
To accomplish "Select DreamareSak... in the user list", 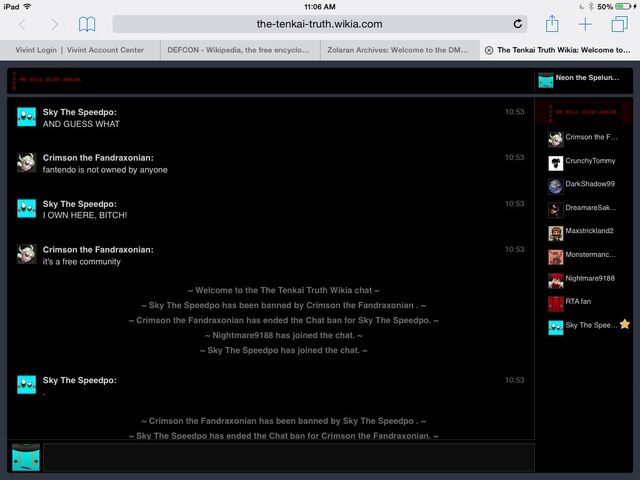I will [584, 210].
